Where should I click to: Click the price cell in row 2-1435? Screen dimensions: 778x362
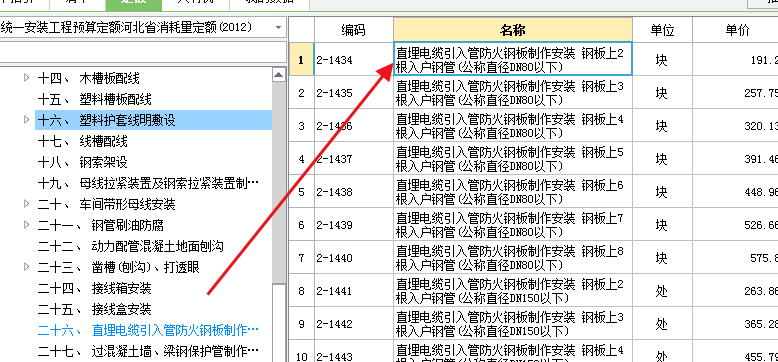click(735, 93)
